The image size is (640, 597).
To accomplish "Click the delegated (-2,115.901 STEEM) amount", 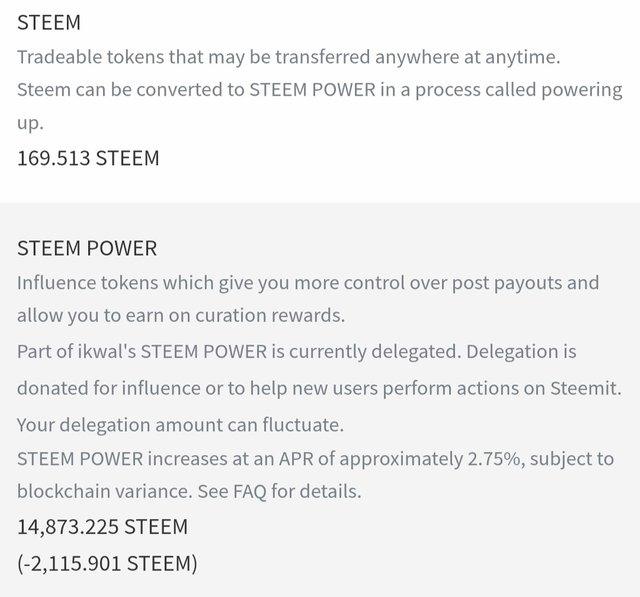I will click(x=107, y=564).
